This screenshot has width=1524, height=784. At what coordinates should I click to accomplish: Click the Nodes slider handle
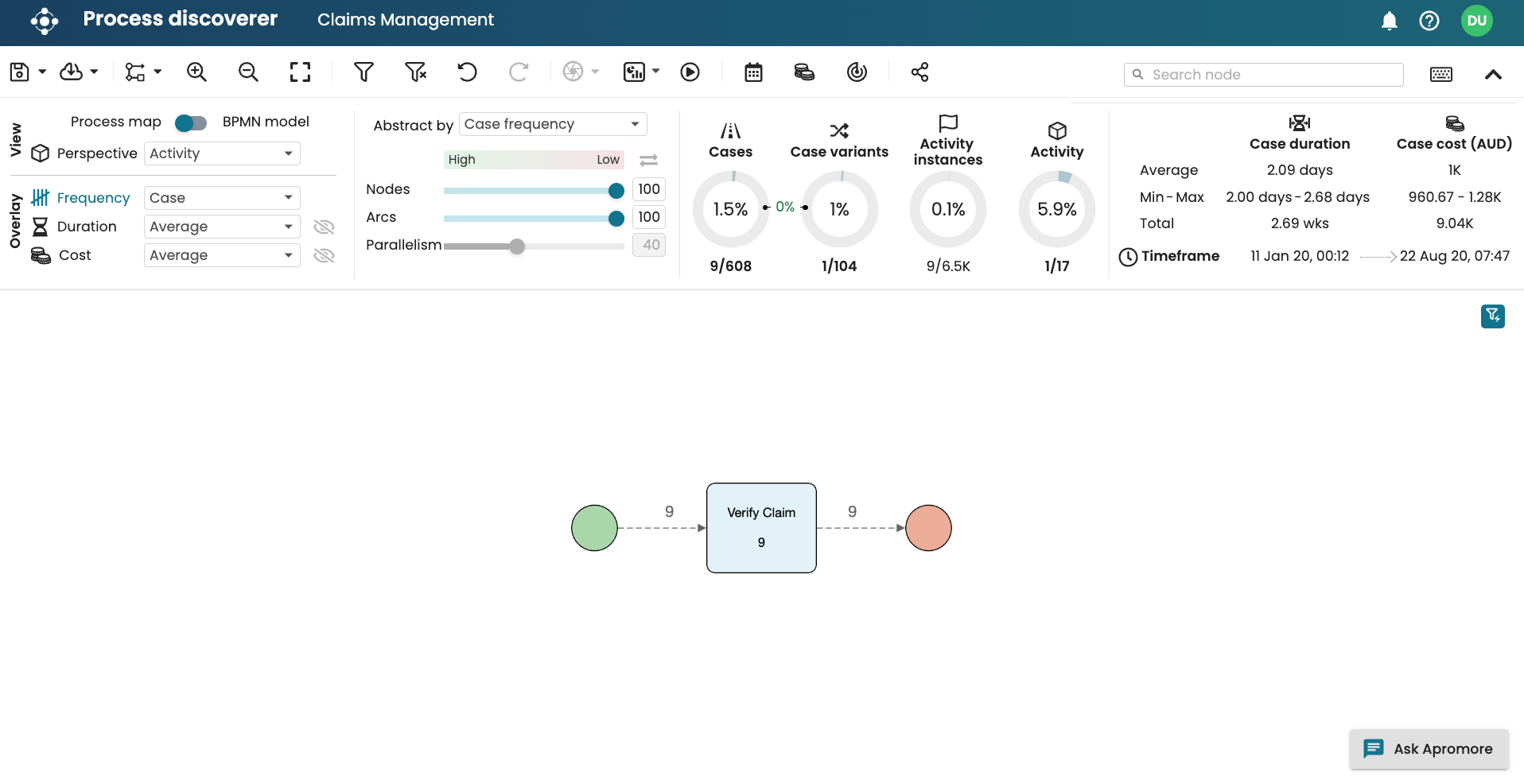click(x=616, y=191)
